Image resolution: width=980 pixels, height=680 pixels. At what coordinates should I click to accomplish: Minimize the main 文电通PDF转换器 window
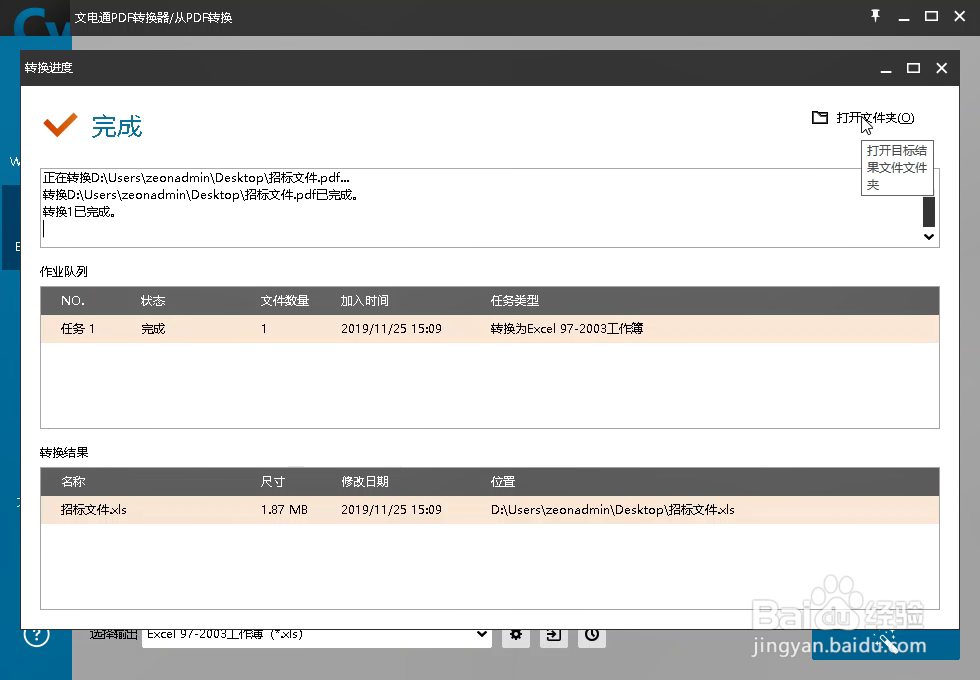point(904,17)
